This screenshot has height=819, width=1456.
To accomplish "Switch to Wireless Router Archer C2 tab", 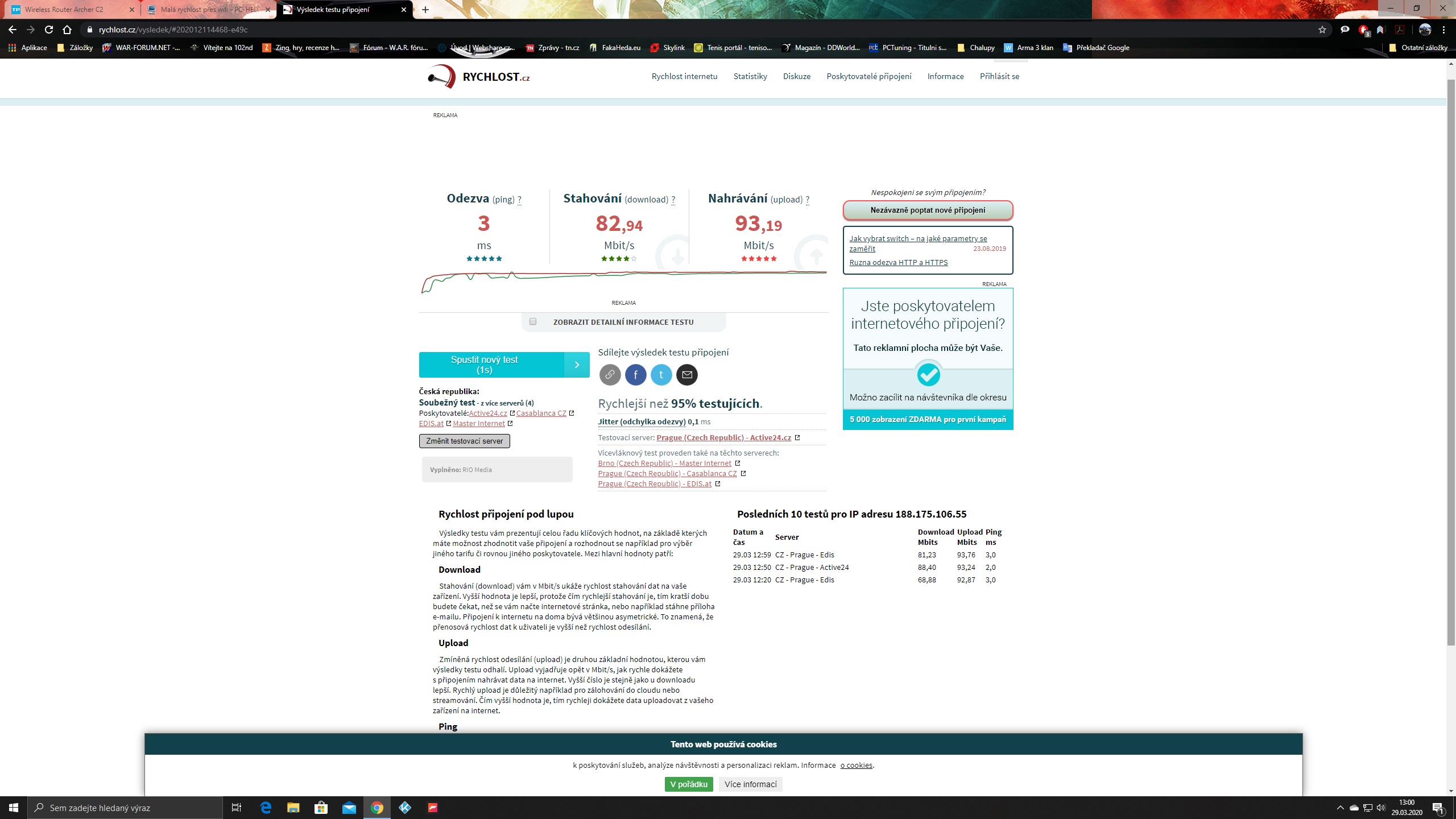I will coord(64,10).
